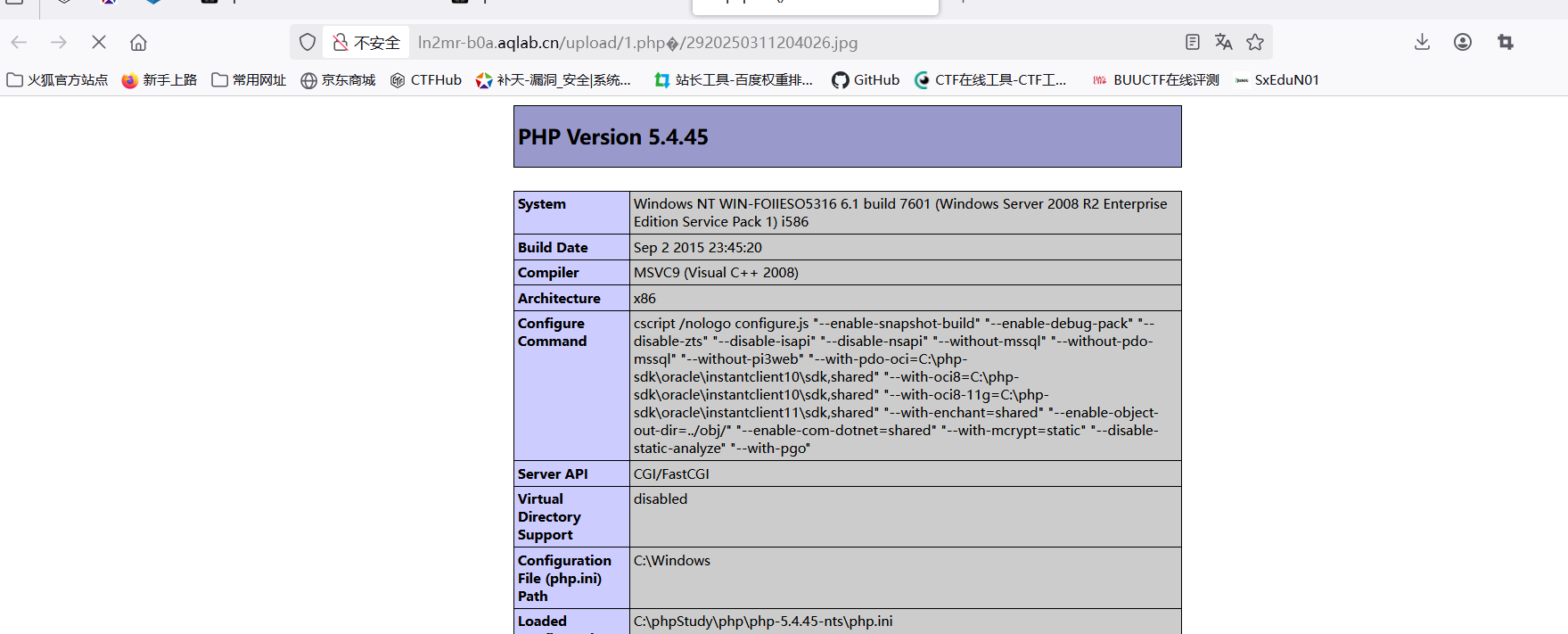
Task: Go to the home page icon
Action: coord(138,42)
